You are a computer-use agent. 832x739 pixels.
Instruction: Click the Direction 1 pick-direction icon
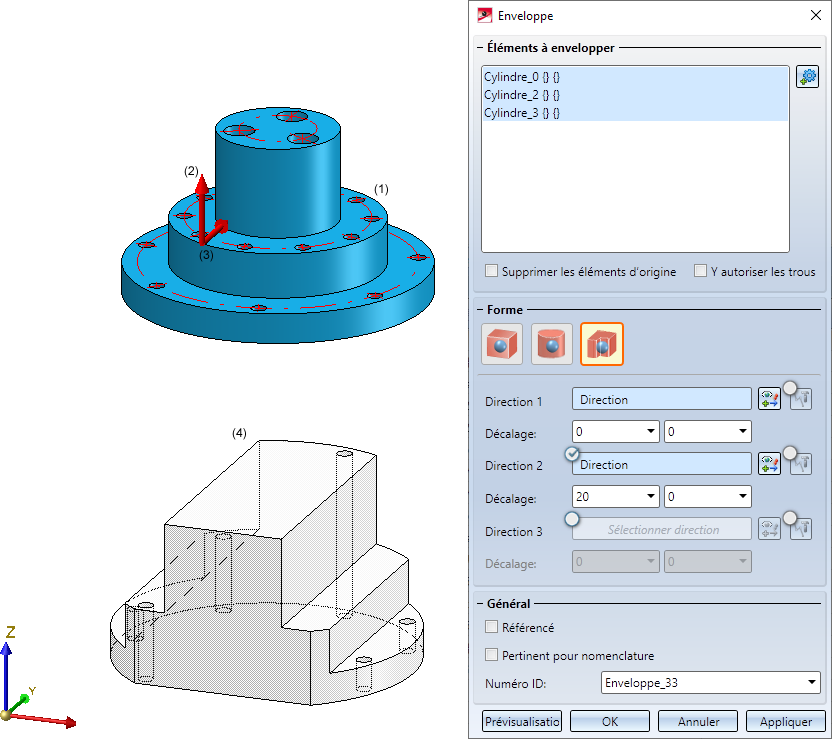tap(769, 400)
